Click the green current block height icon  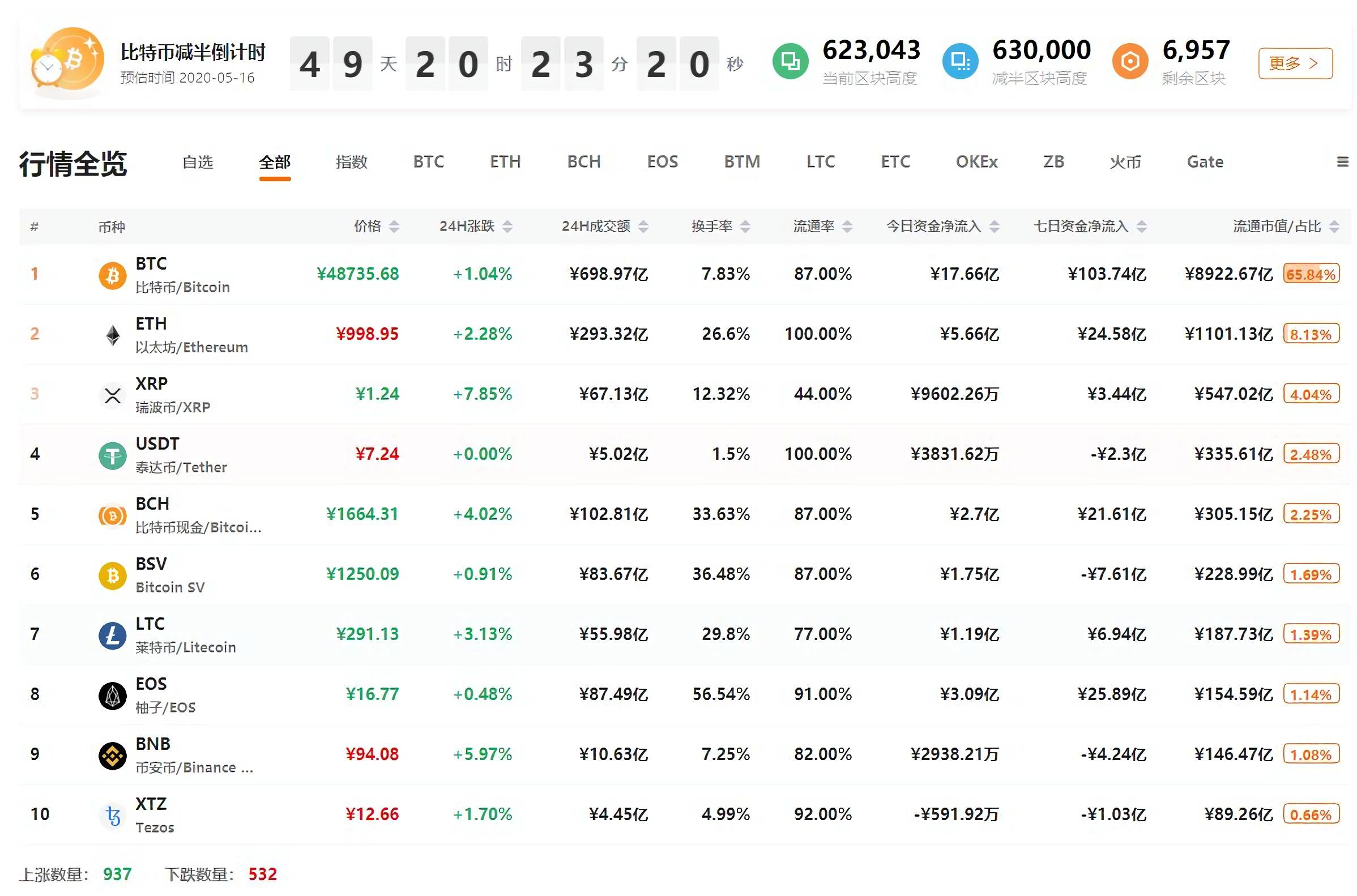tap(790, 61)
